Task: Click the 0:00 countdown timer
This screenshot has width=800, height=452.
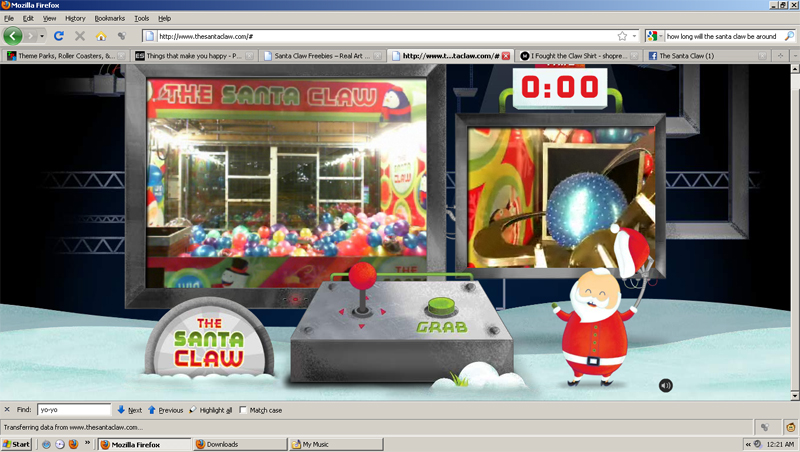Action: point(560,87)
